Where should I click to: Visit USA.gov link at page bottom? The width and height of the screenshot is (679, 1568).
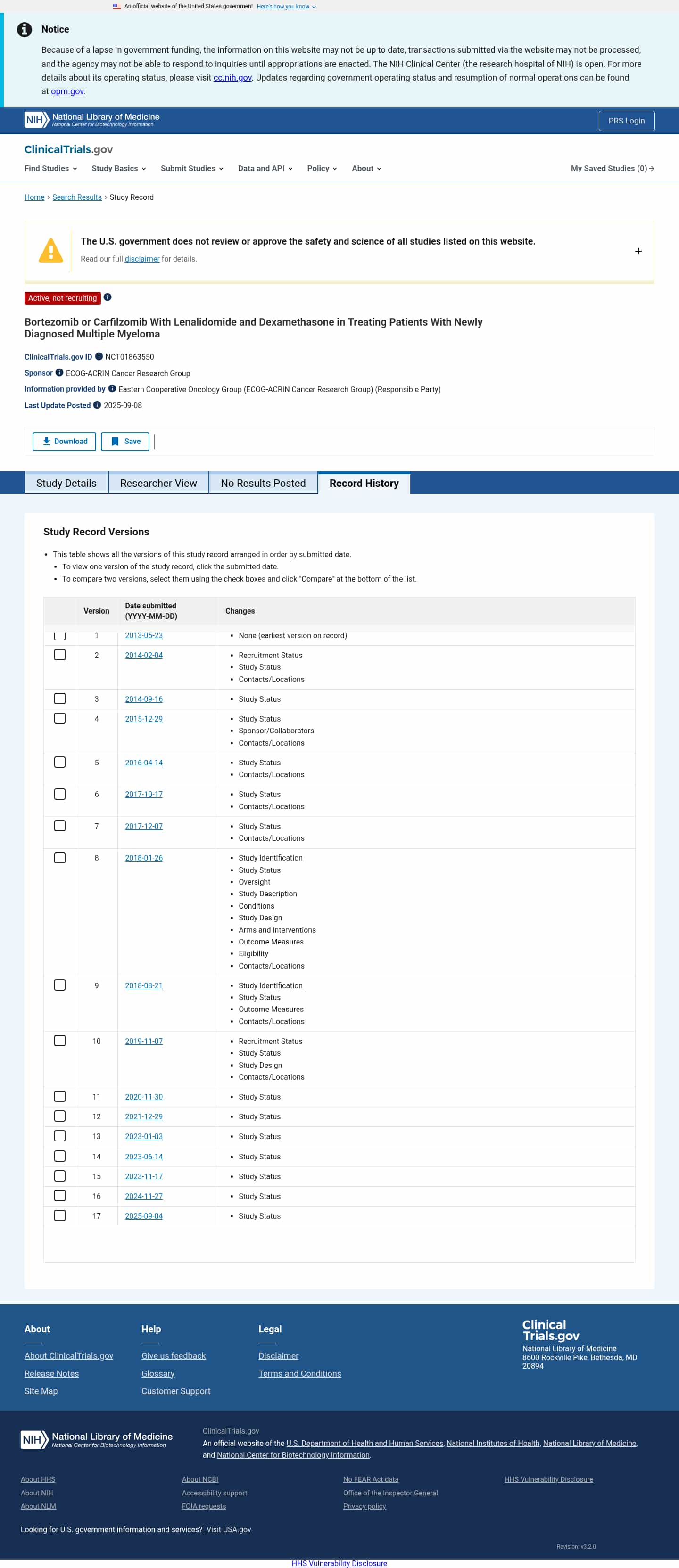coord(228,1529)
